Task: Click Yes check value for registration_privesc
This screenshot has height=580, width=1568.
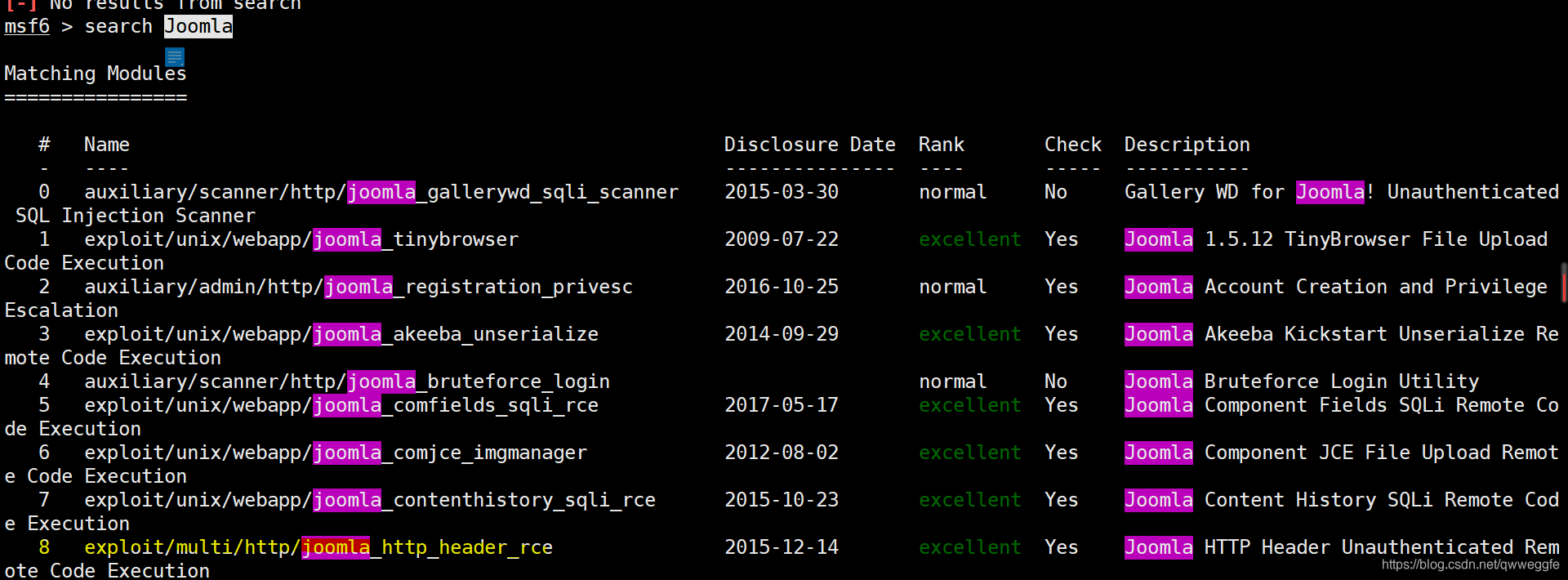Action: 1062,287
